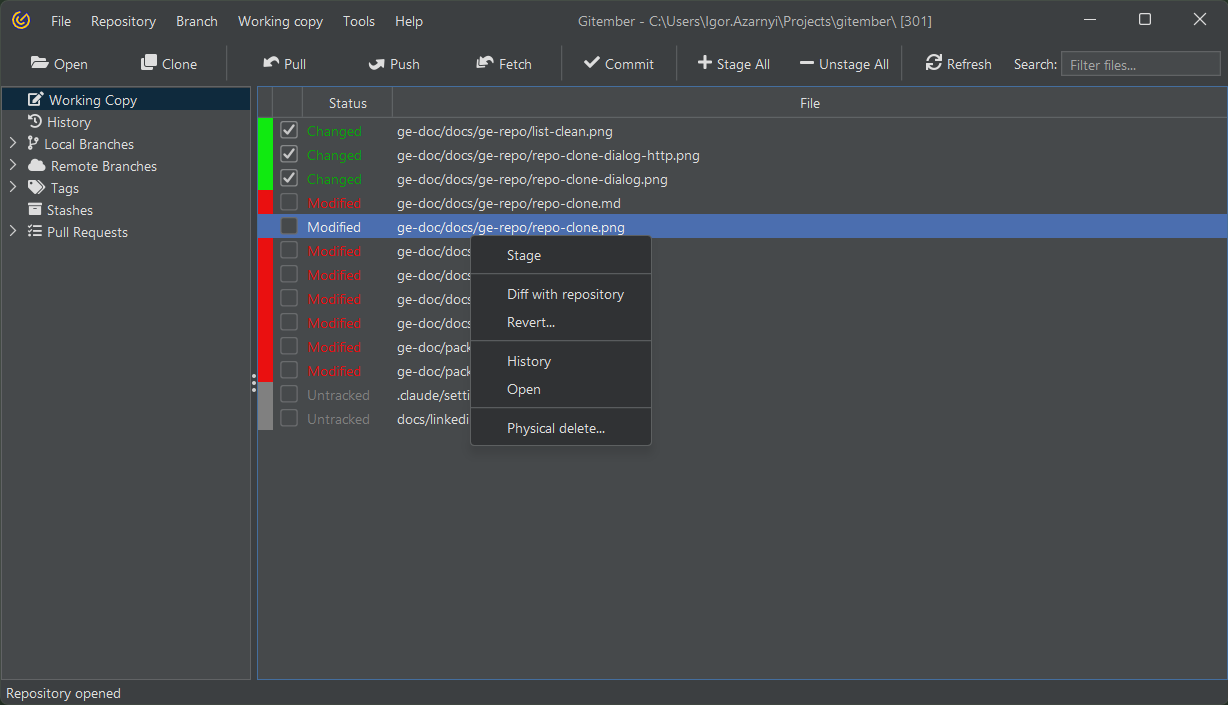Pull changes using the Pull icon

pos(271,63)
